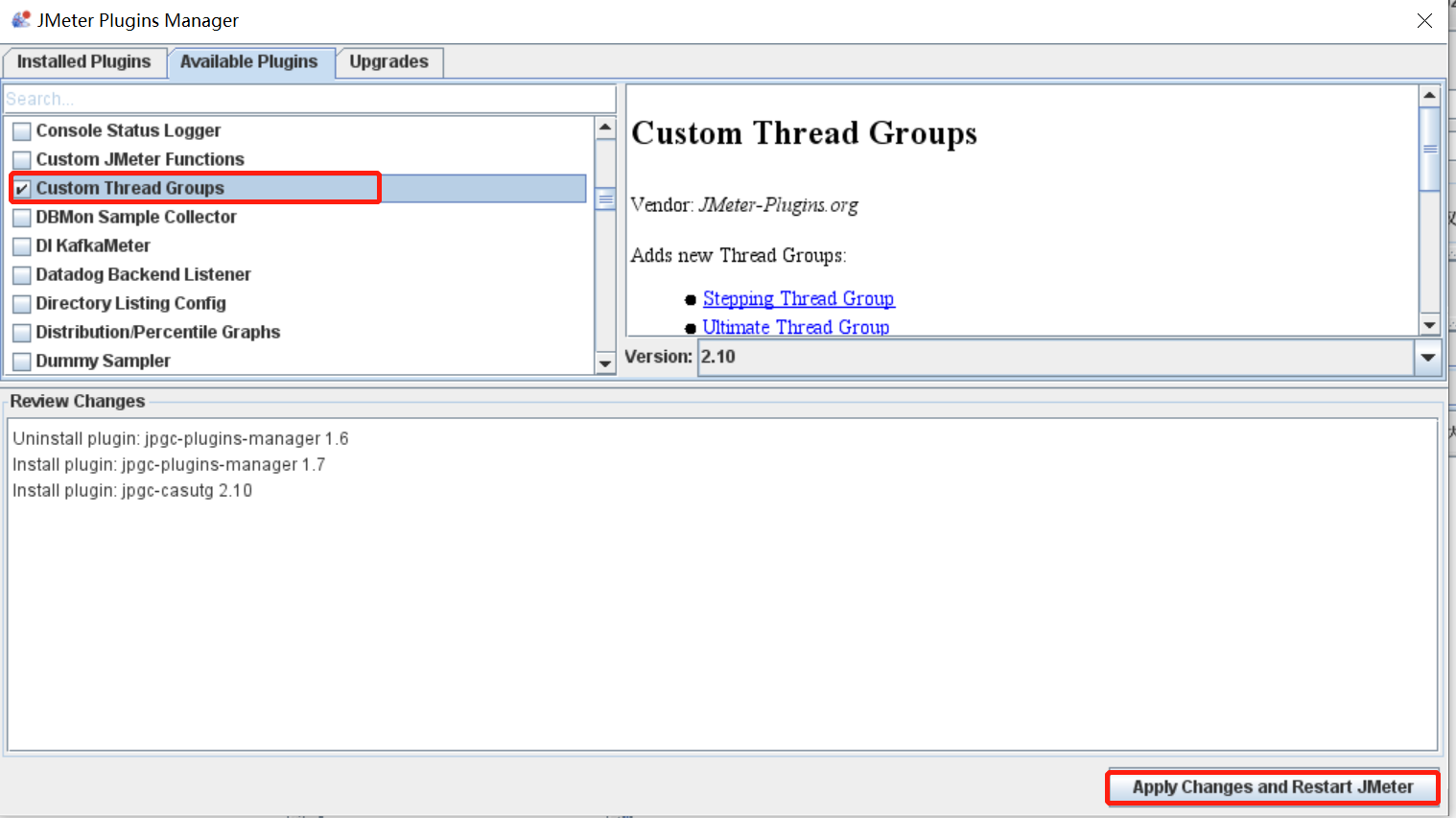Focus the plugin Search field
The width and height of the screenshot is (1456, 818).
click(x=310, y=99)
